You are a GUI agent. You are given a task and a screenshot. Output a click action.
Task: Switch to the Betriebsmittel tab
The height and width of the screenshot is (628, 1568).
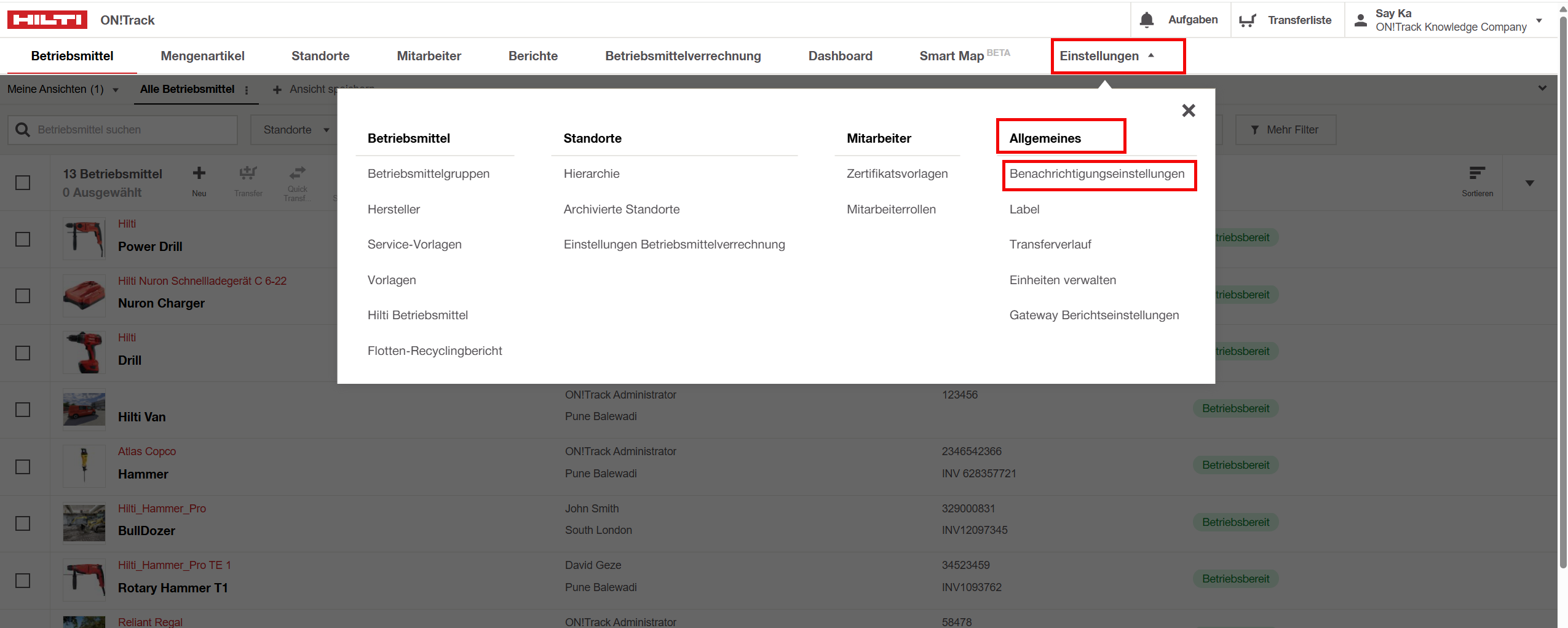[72, 56]
